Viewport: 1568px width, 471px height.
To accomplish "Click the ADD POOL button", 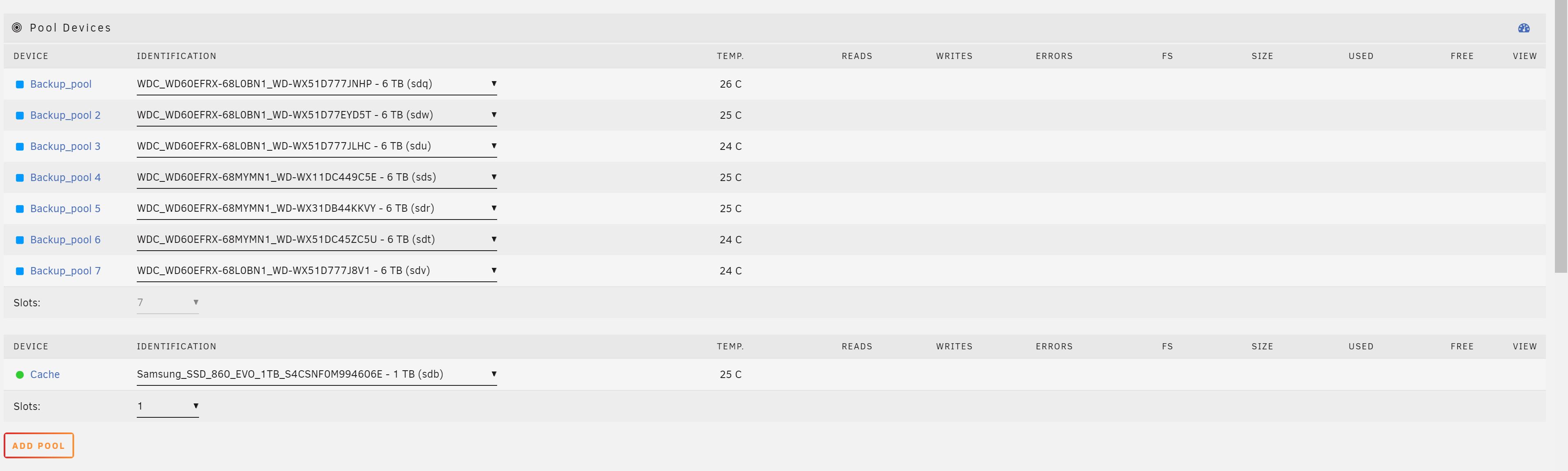I will pyautogui.click(x=38, y=446).
